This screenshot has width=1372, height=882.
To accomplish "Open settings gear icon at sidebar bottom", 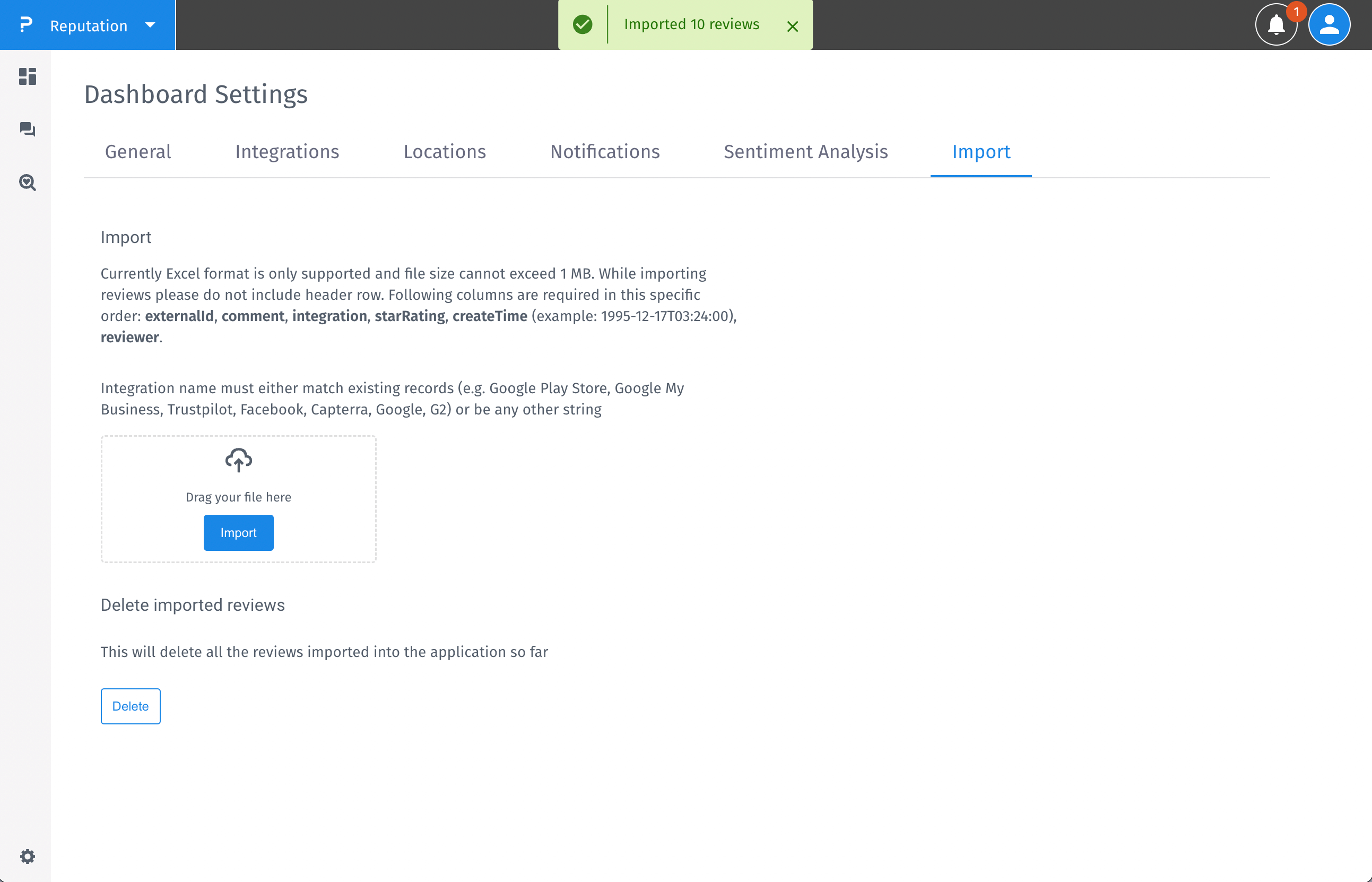I will click(28, 856).
